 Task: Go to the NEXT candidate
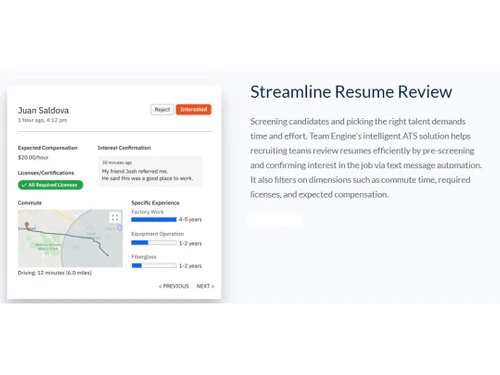click(205, 286)
